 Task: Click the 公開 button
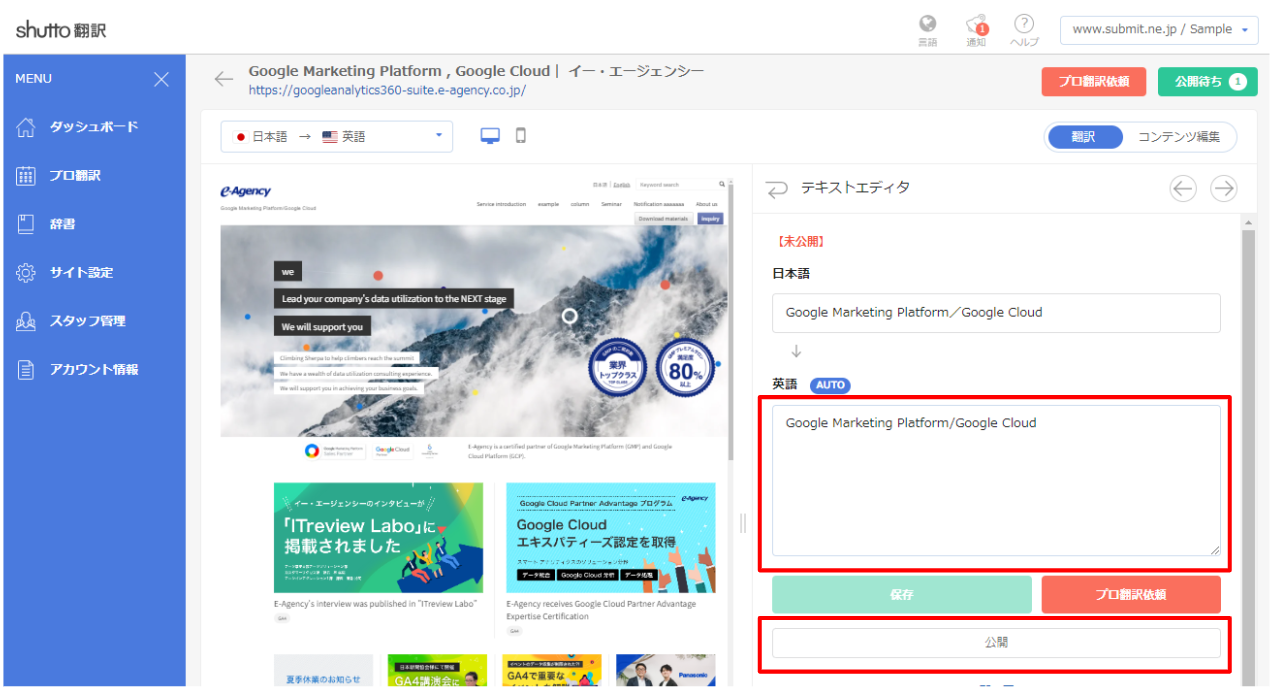996,642
